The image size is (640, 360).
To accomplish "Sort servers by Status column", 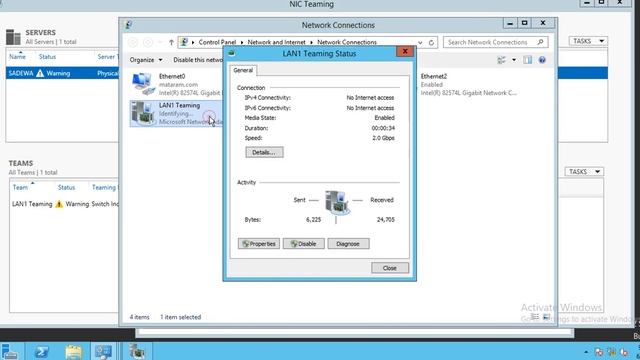I will pos(47,57).
